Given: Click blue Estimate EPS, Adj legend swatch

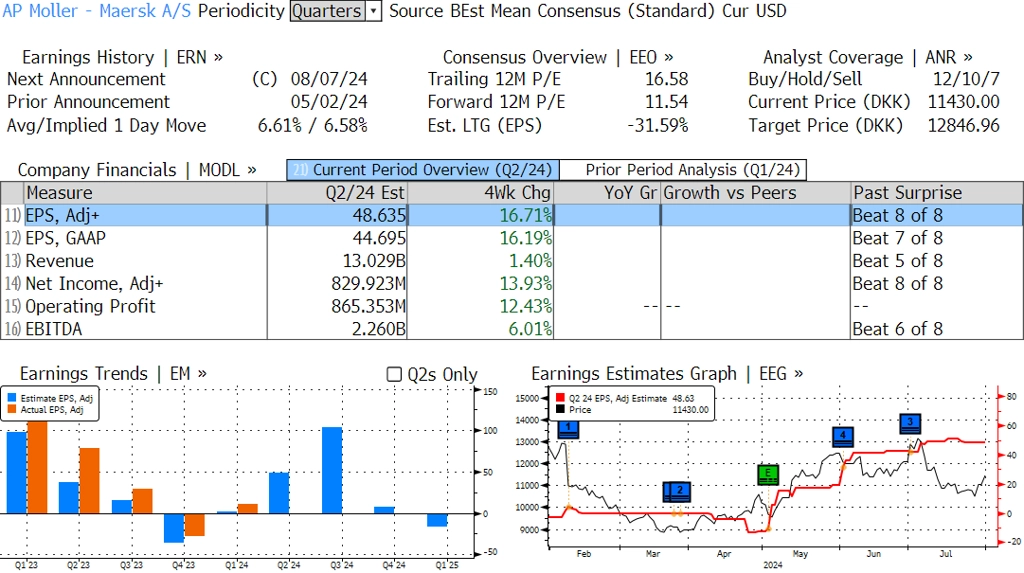Looking at the screenshot, I should pyautogui.click(x=12, y=398).
